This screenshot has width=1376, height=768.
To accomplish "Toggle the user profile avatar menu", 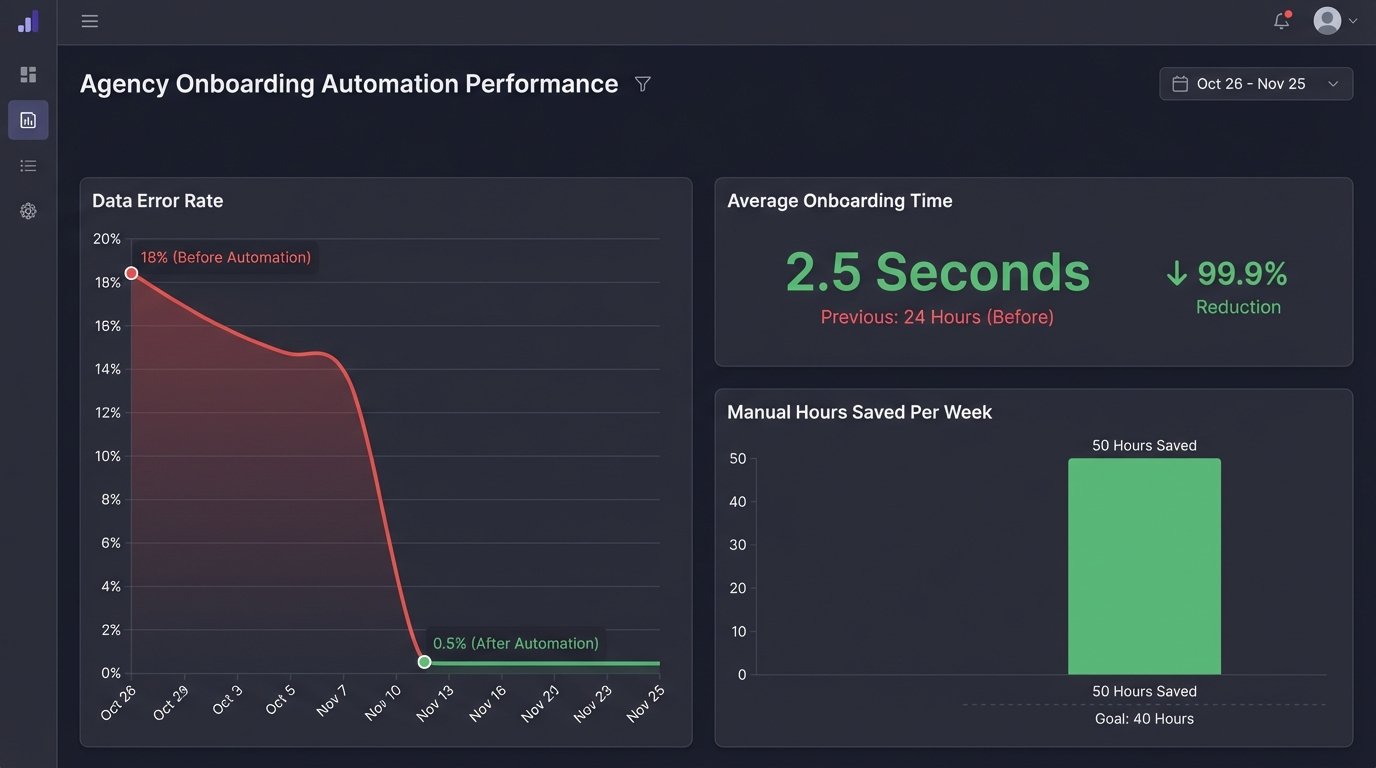I will tap(1325, 20).
